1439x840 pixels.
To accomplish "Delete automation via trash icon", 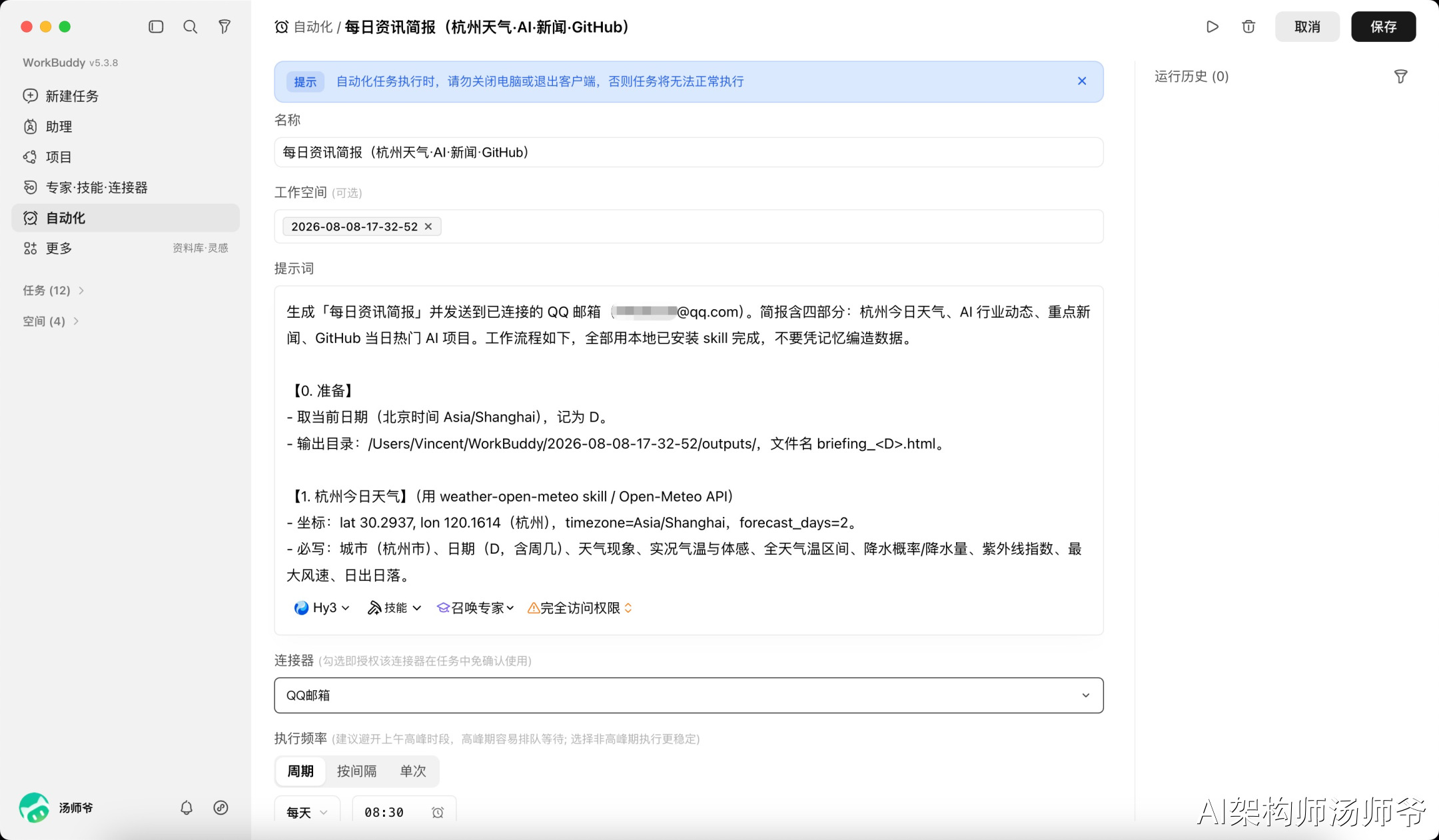I will [1248, 27].
